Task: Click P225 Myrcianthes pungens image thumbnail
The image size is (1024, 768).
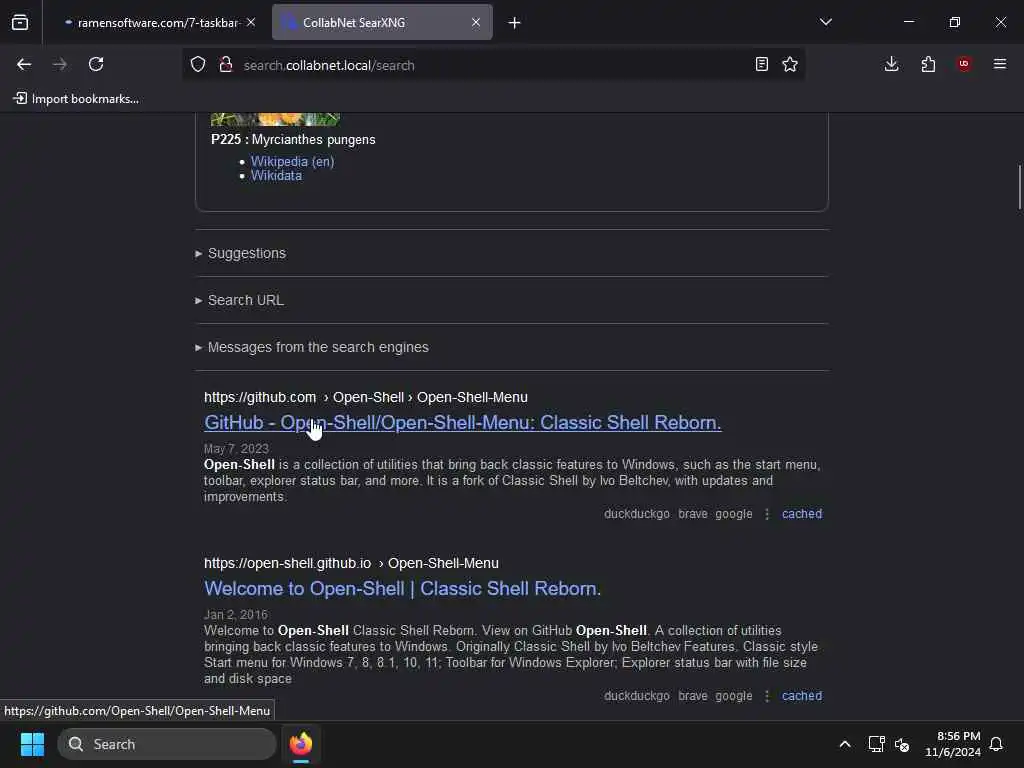Action: click(275, 120)
